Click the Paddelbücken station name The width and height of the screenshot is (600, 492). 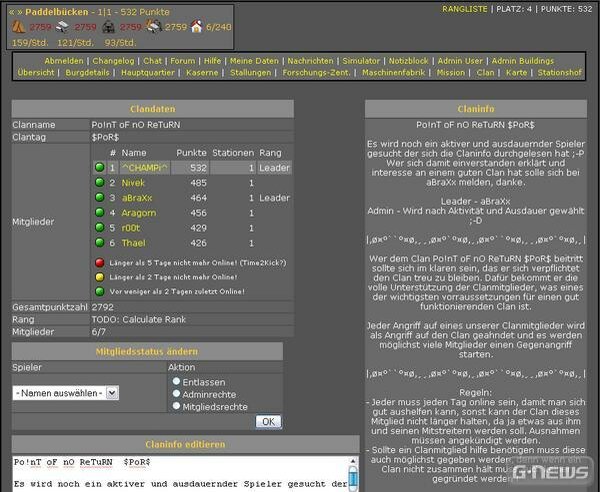[x=57, y=12]
